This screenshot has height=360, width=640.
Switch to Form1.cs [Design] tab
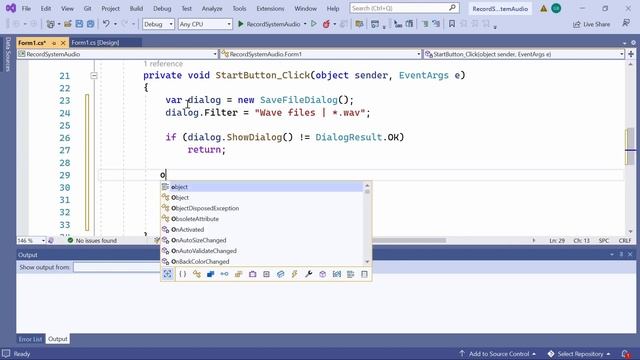95,42
